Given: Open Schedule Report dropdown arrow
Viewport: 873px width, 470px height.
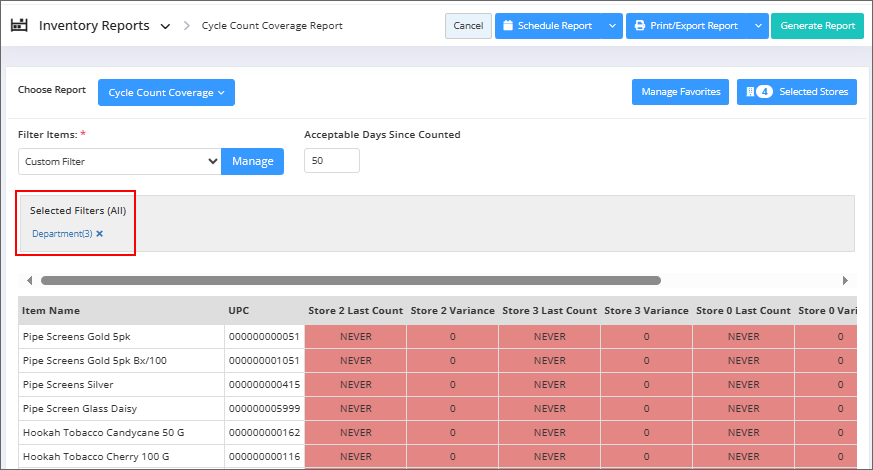Looking at the screenshot, I should tap(611, 26).
